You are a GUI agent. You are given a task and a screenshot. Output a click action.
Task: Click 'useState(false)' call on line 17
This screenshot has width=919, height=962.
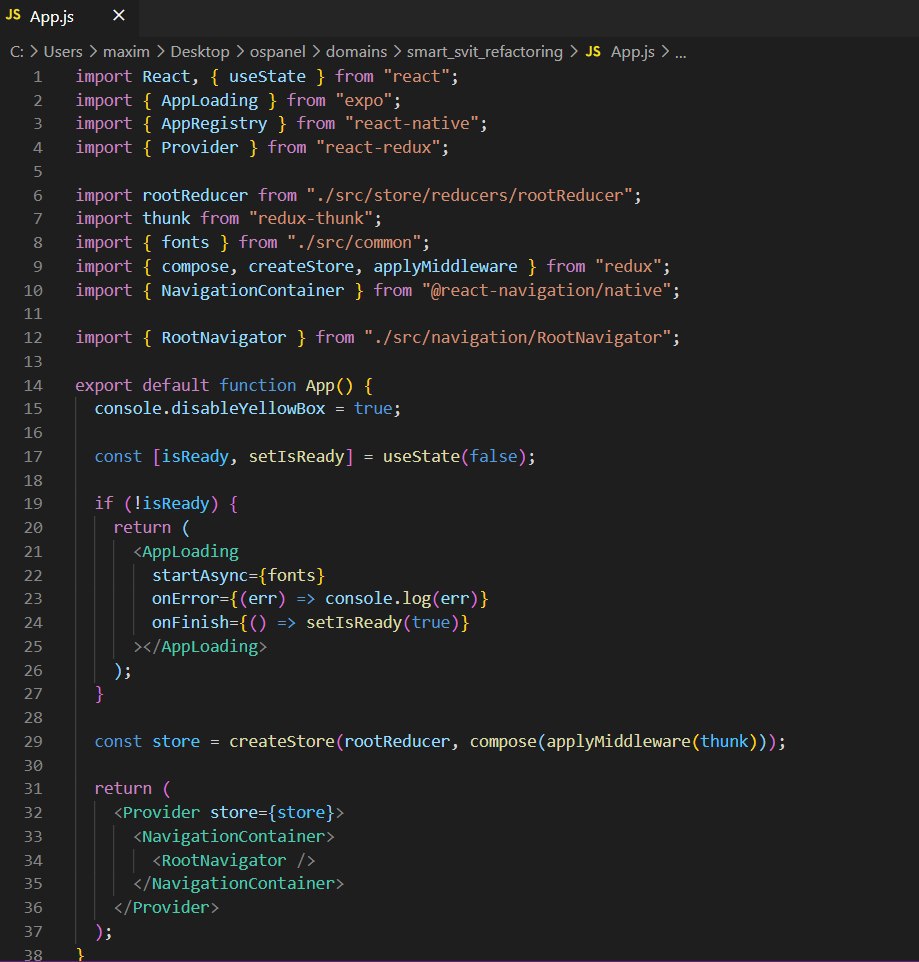454,456
